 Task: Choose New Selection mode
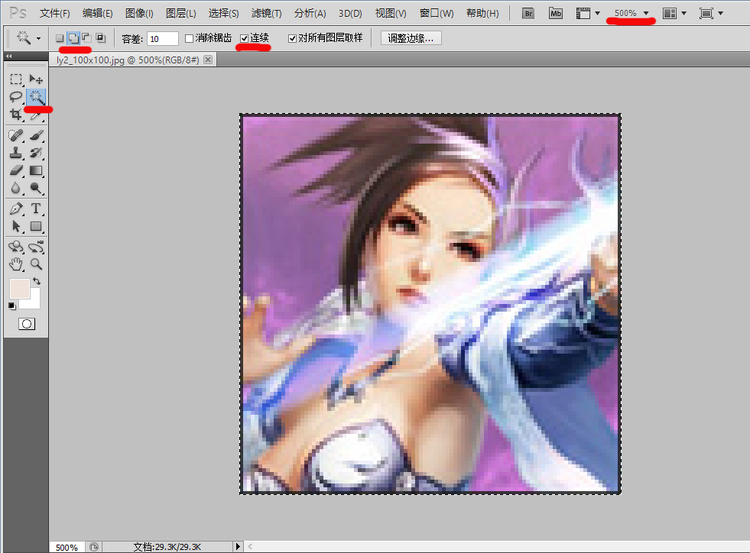[x=59, y=38]
